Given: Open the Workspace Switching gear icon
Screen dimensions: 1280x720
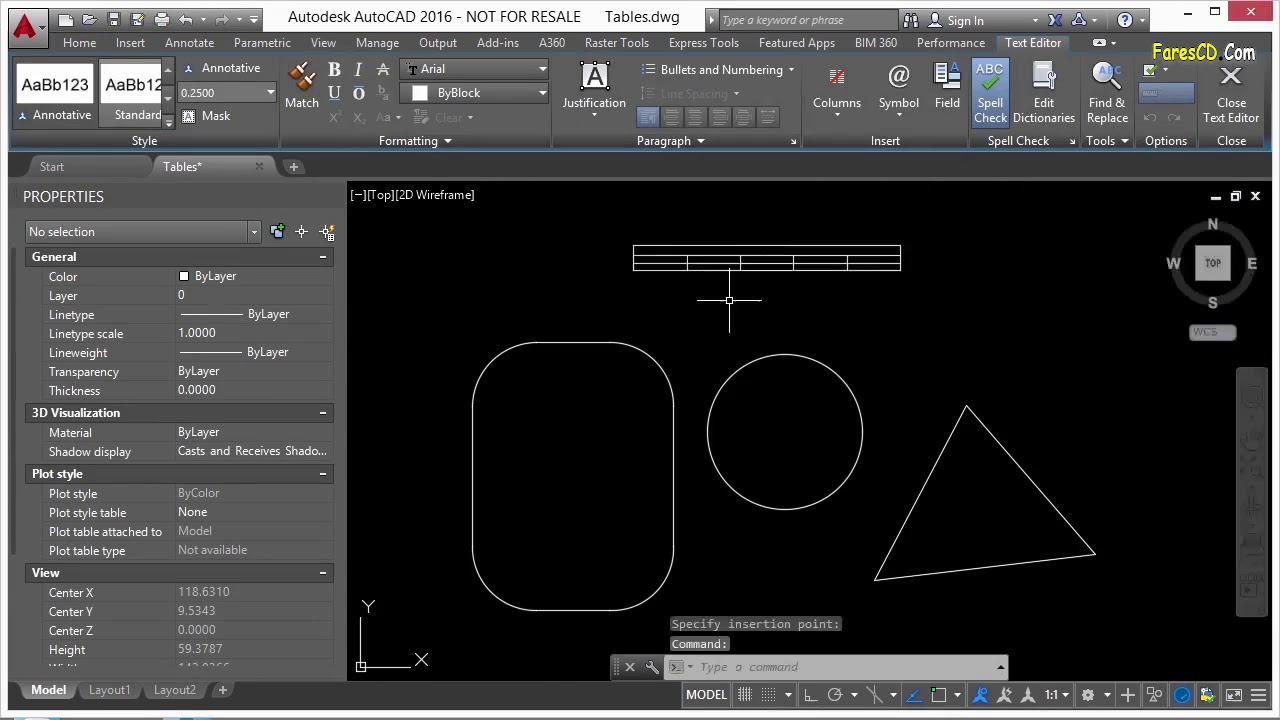Looking at the screenshot, I should [x=1088, y=695].
